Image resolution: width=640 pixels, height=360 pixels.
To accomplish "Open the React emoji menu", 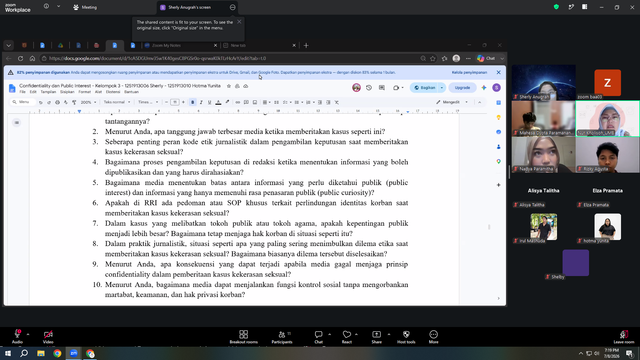I will [347, 337].
